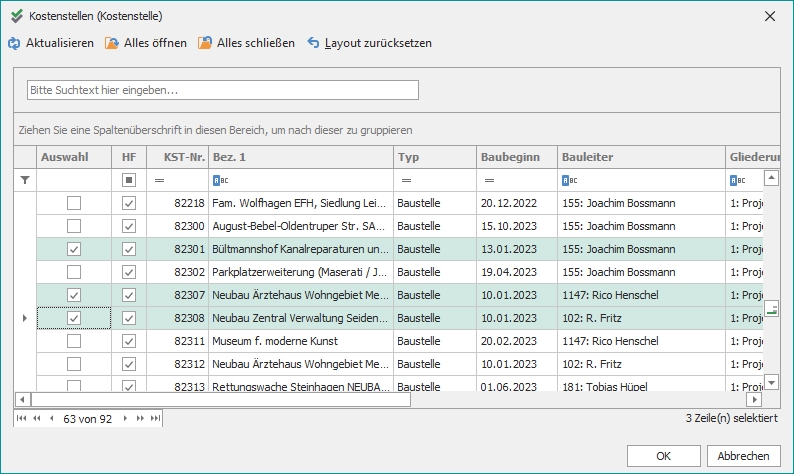Click the Abbrechen button

pos(743,455)
